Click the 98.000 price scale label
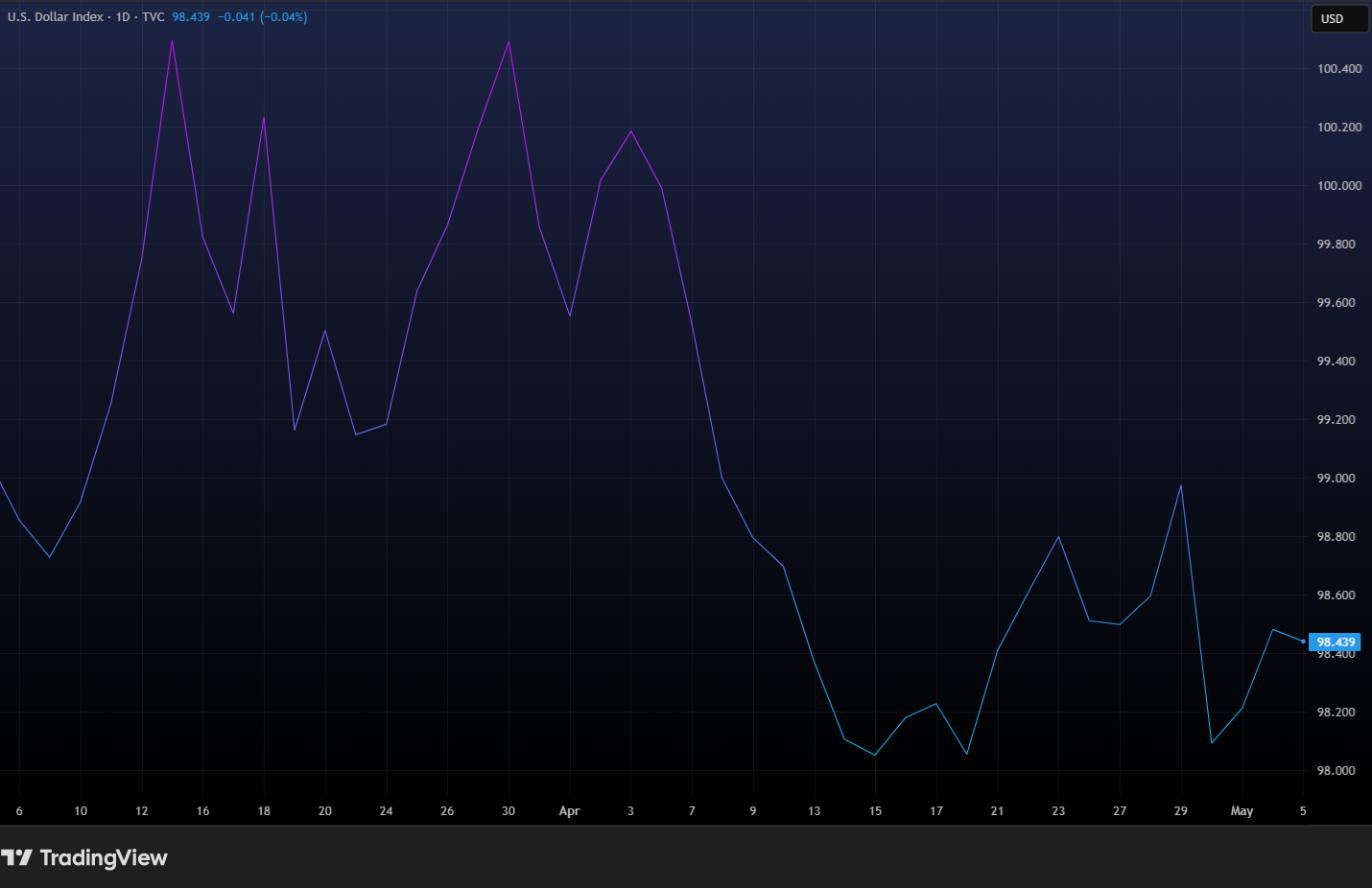The image size is (1372, 888). click(x=1337, y=771)
